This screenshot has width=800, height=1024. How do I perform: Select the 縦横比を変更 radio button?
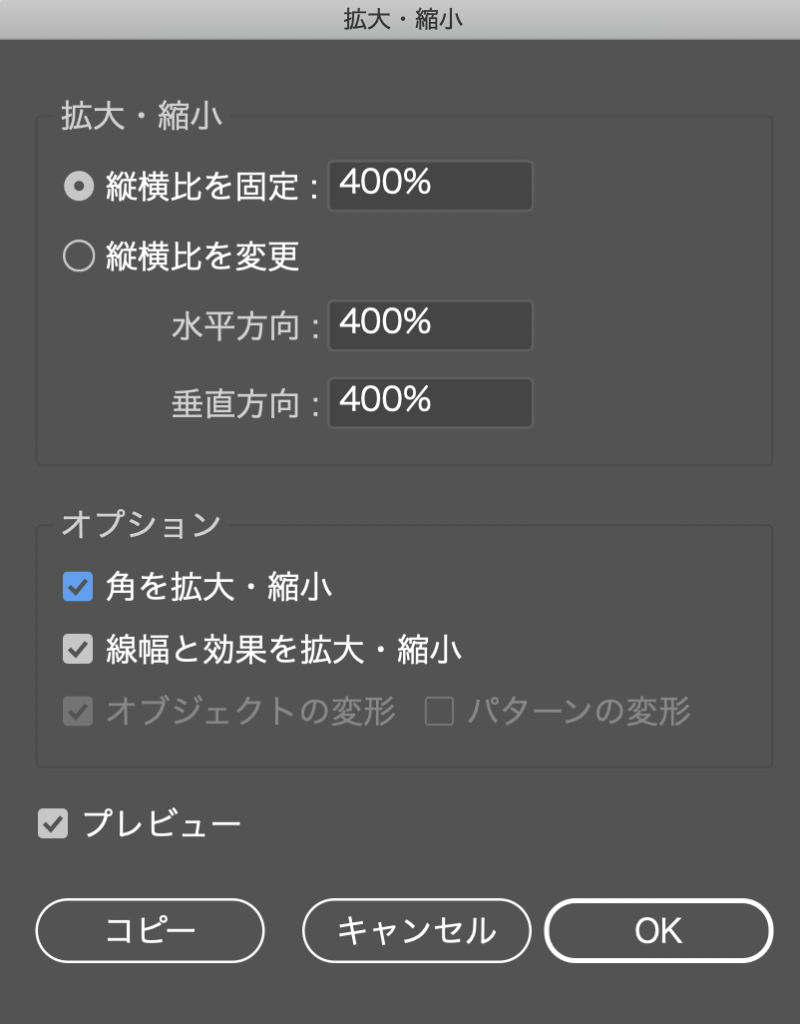click(x=78, y=258)
